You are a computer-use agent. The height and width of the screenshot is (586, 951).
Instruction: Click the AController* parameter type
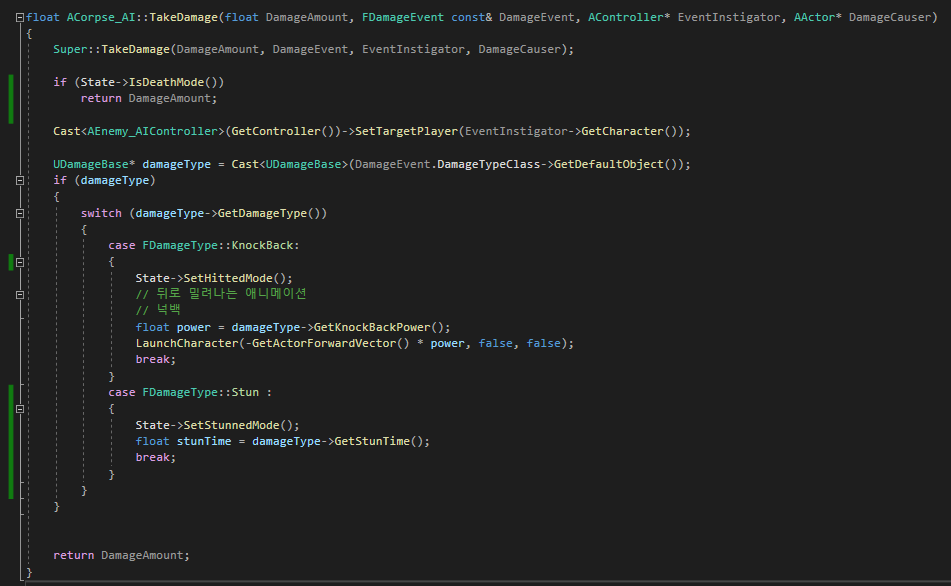629,17
